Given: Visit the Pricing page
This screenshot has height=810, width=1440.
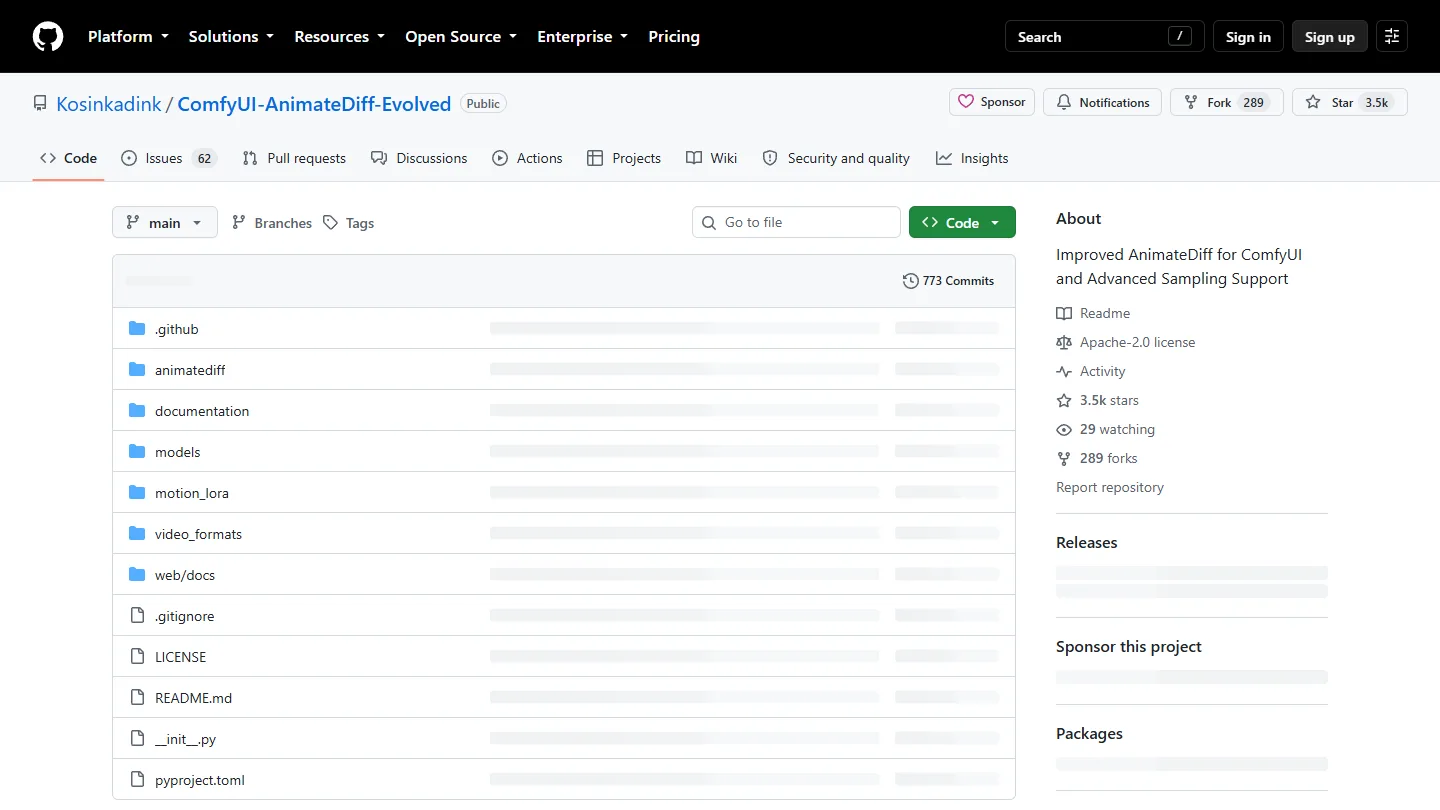Looking at the screenshot, I should pyautogui.click(x=674, y=37).
